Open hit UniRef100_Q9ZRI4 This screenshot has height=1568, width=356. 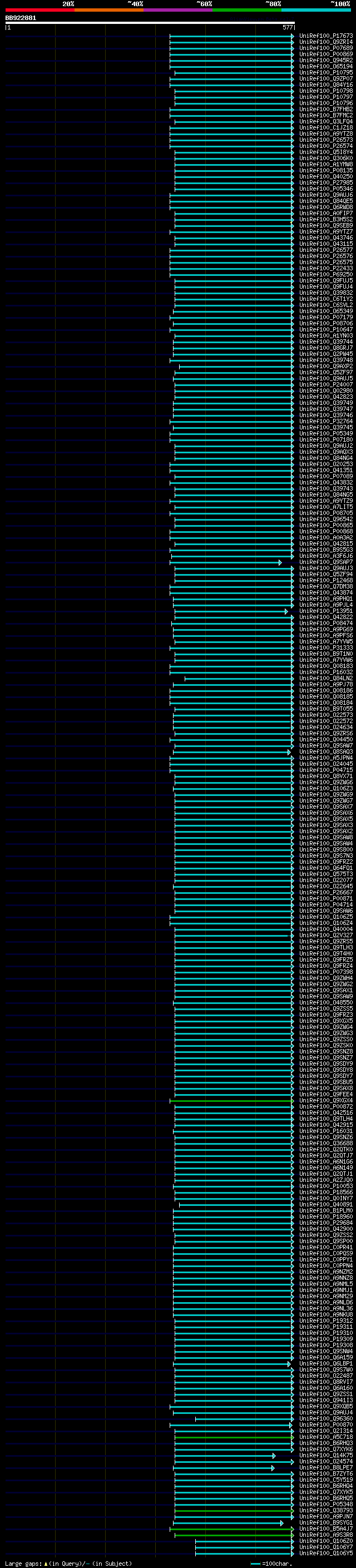coord(326,42)
